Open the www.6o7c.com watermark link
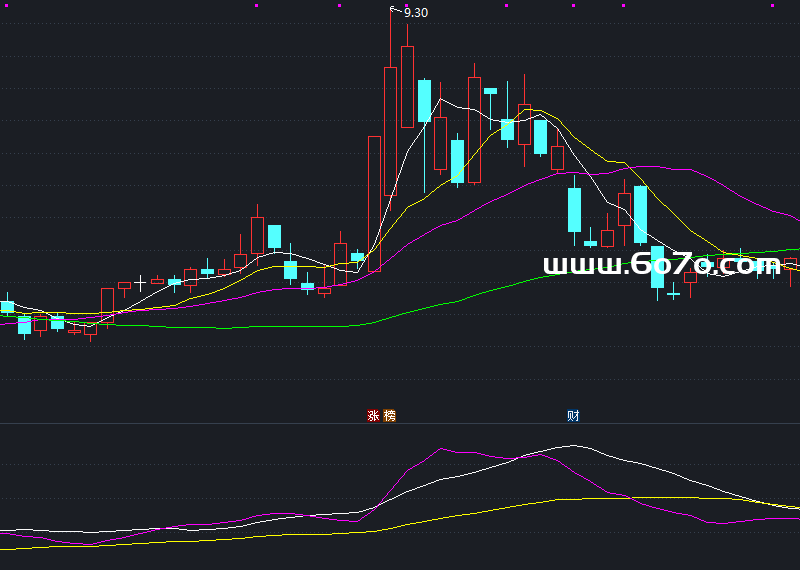Image resolution: width=800 pixels, height=570 pixels. tap(661, 265)
